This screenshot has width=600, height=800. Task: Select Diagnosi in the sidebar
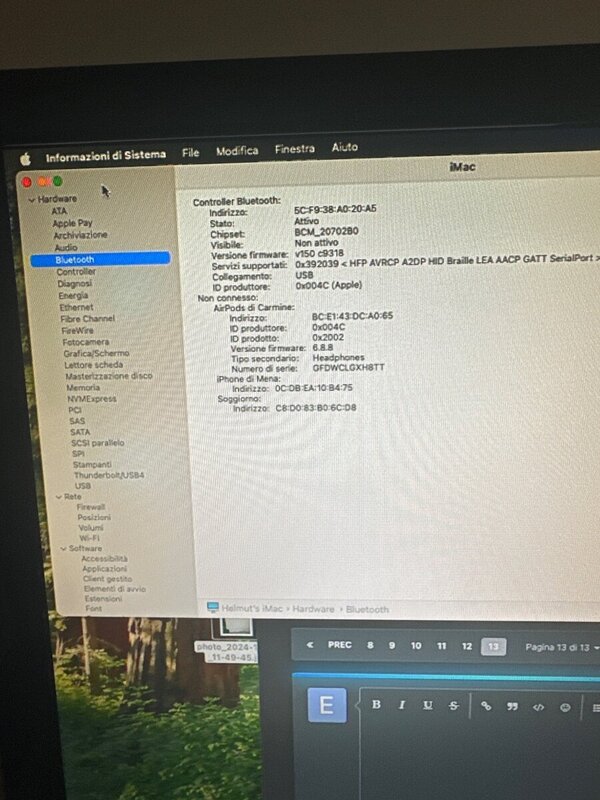click(x=74, y=283)
